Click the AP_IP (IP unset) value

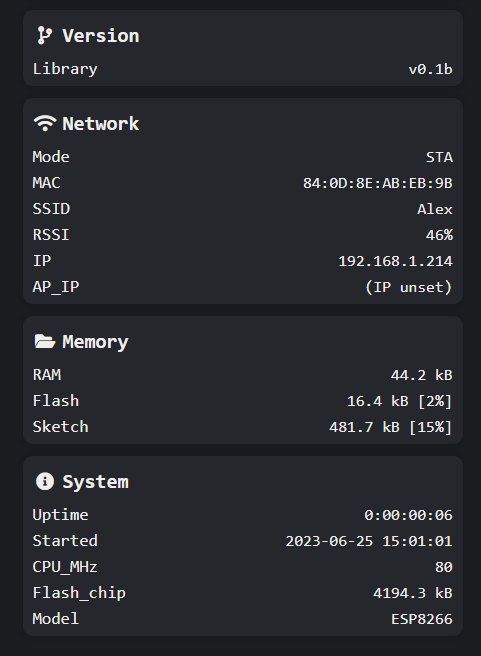pyautogui.click(x=408, y=287)
